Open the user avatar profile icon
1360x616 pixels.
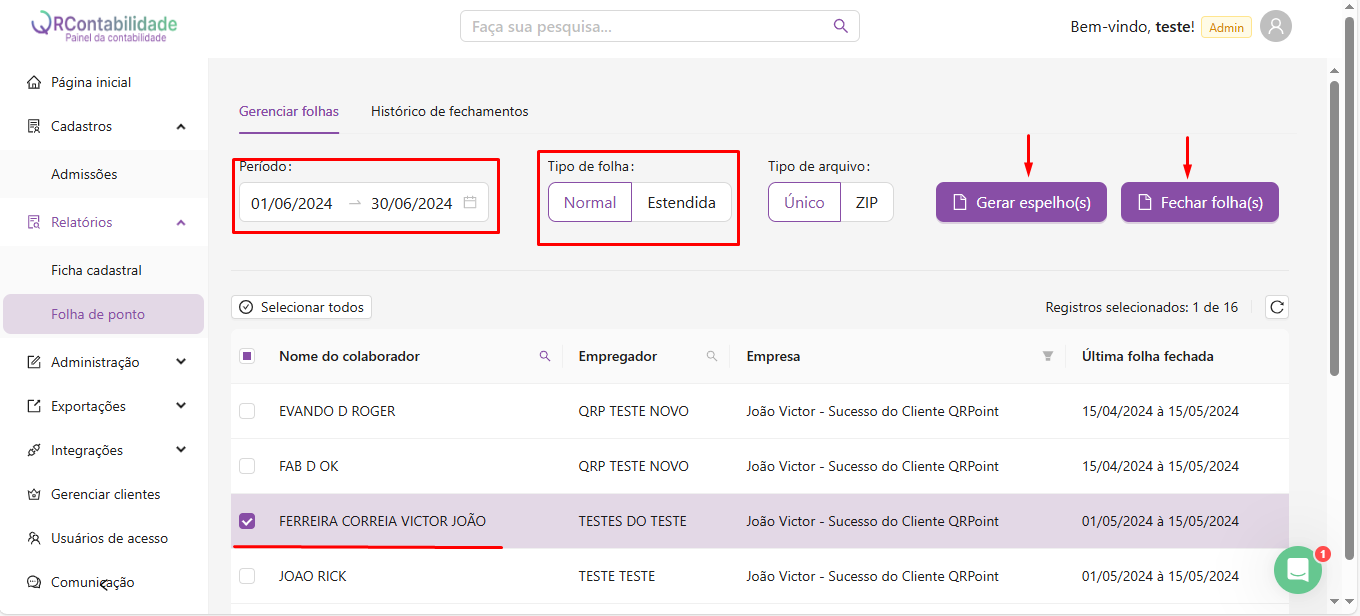click(x=1275, y=27)
